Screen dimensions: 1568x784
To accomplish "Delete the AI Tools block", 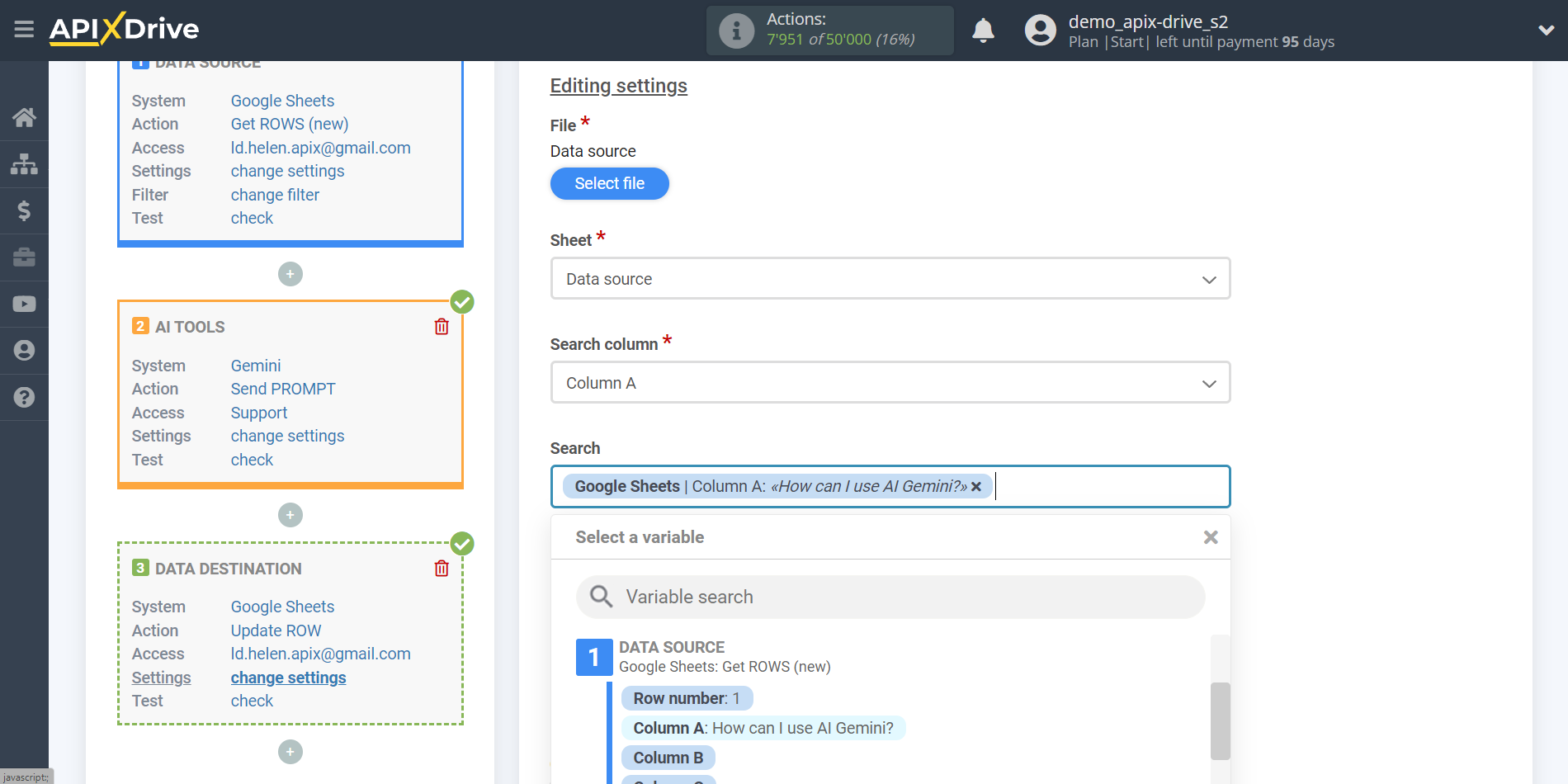I will 442,327.
